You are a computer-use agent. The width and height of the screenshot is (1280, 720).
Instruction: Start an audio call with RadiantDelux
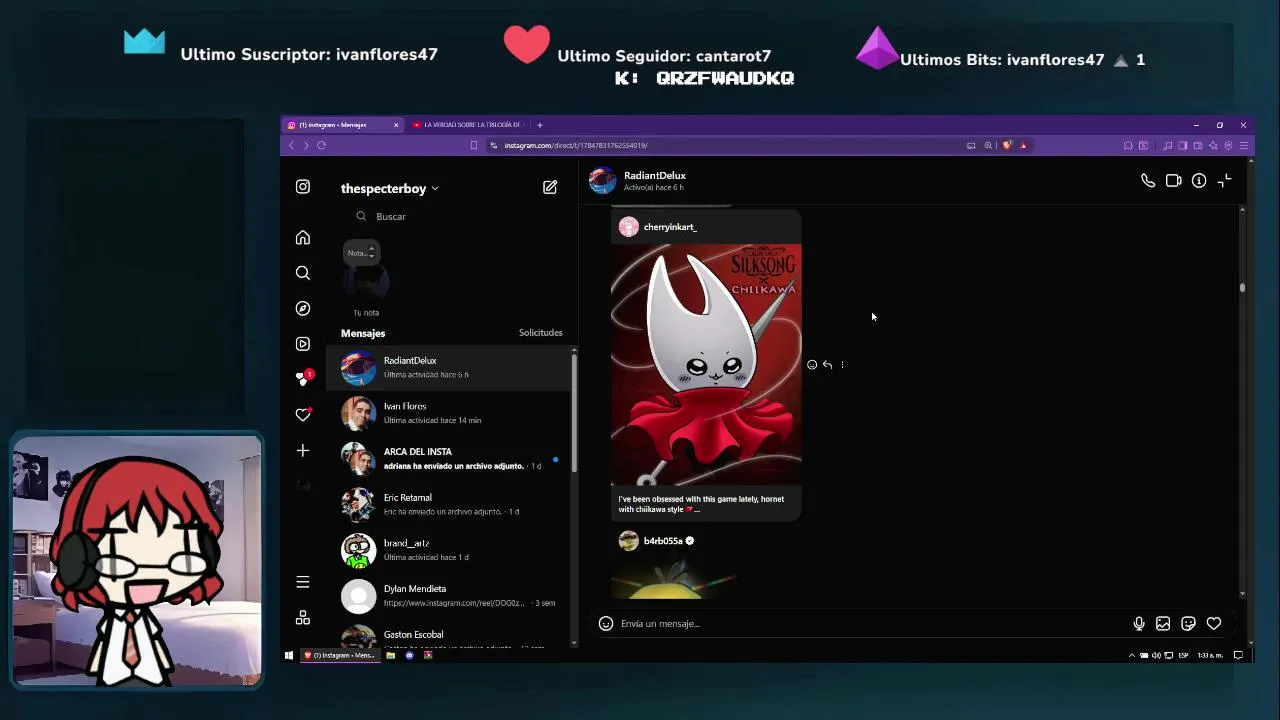coord(1148,181)
